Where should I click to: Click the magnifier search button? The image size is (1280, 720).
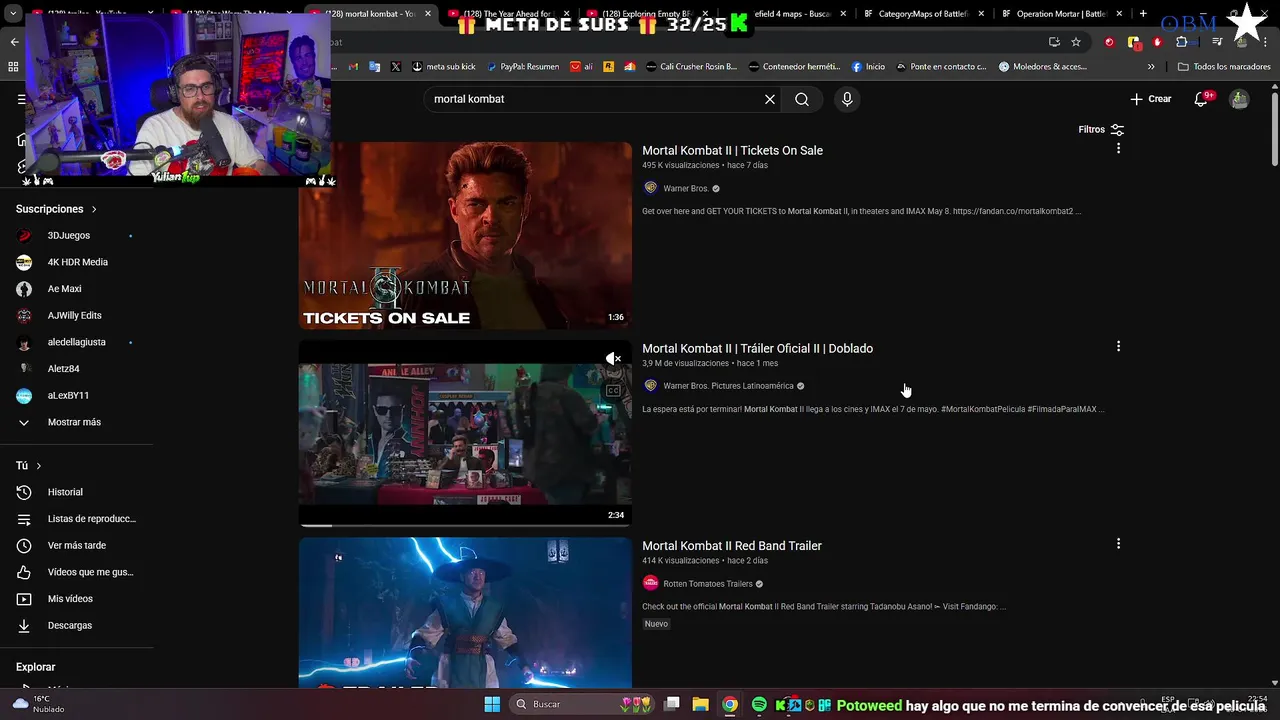pos(802,99)
